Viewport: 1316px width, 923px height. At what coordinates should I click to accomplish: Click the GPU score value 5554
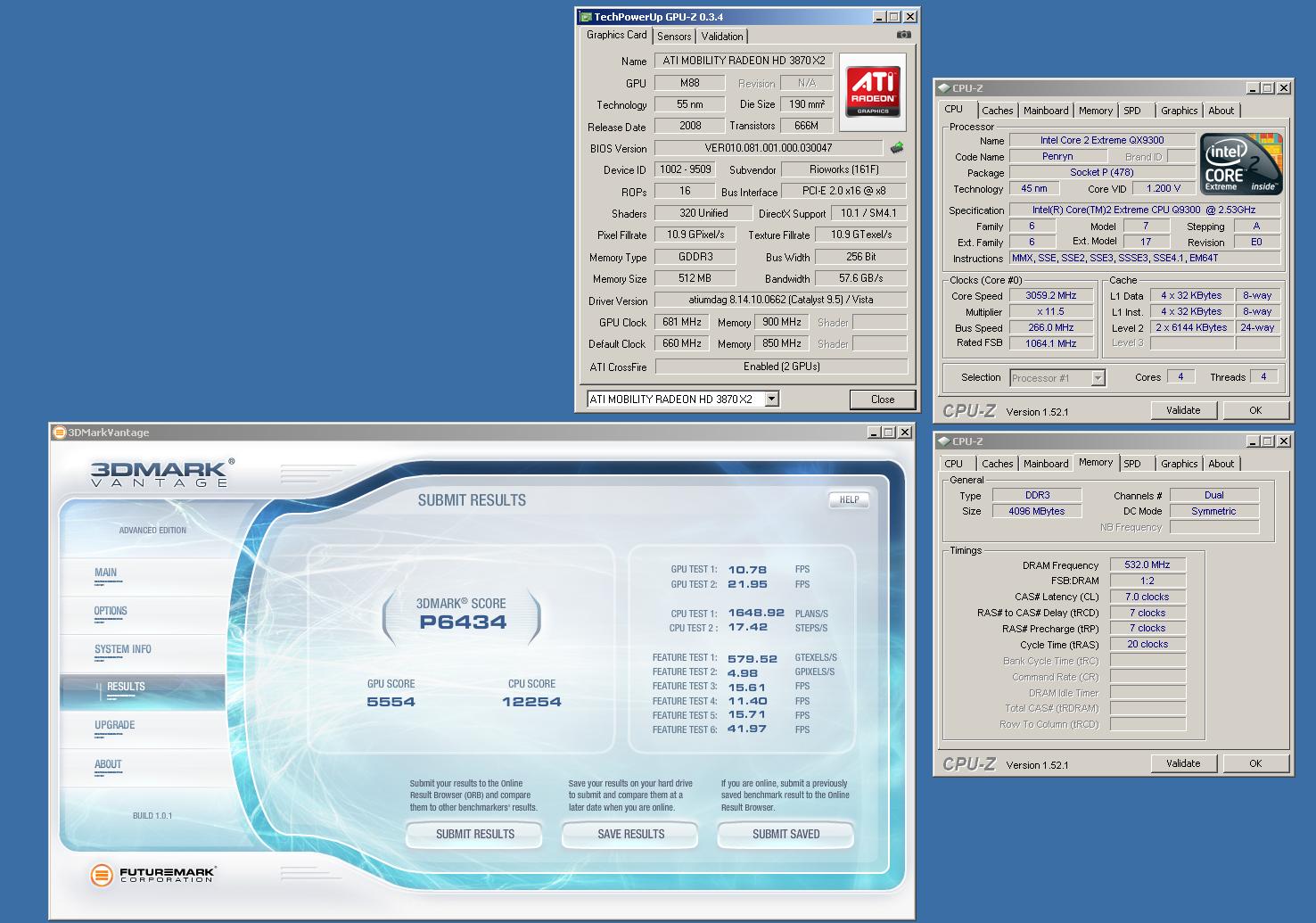[x=391, y=702]
